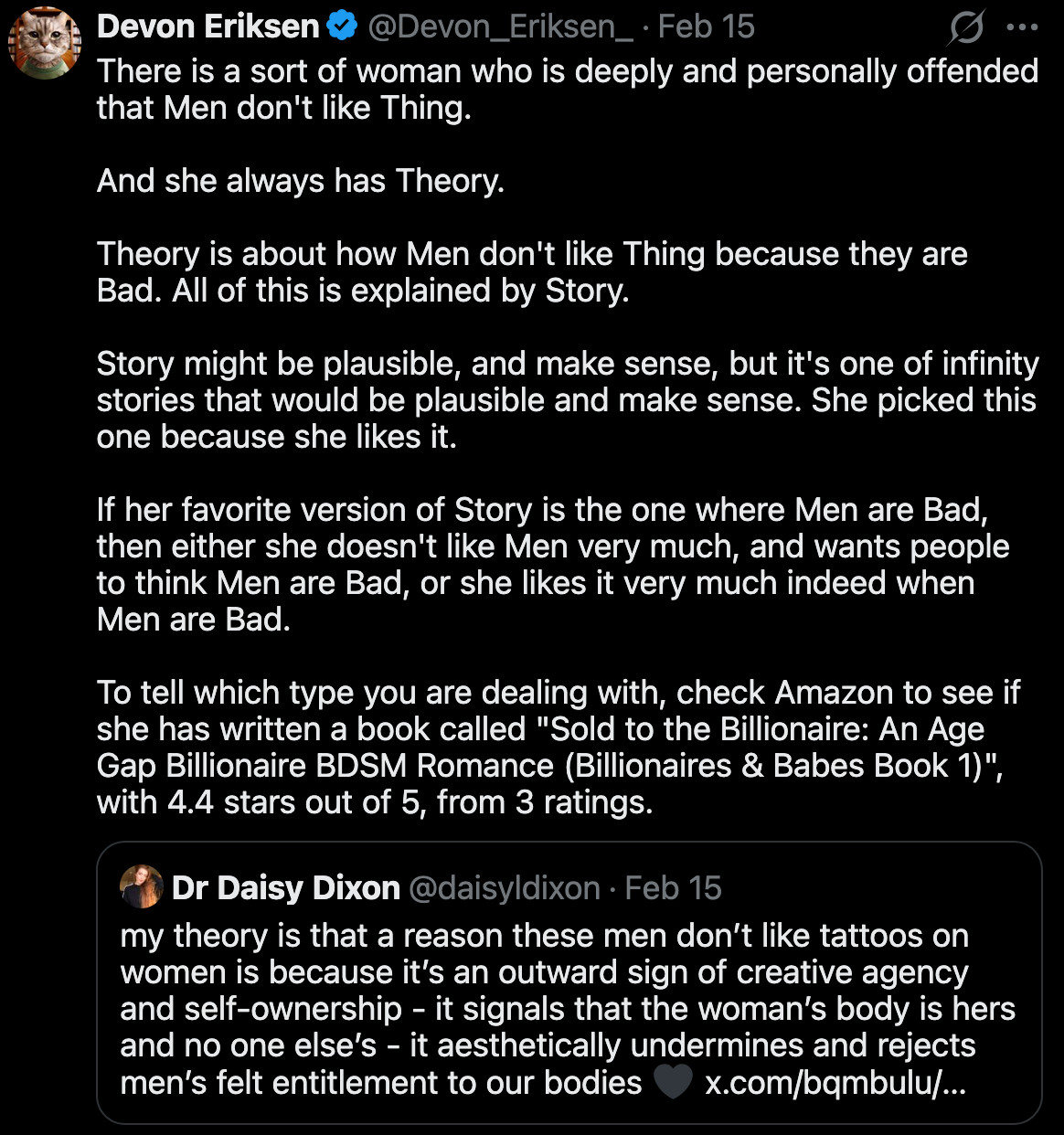
Task: Click the black heart emoji
Action: [x=673, y=1083]
